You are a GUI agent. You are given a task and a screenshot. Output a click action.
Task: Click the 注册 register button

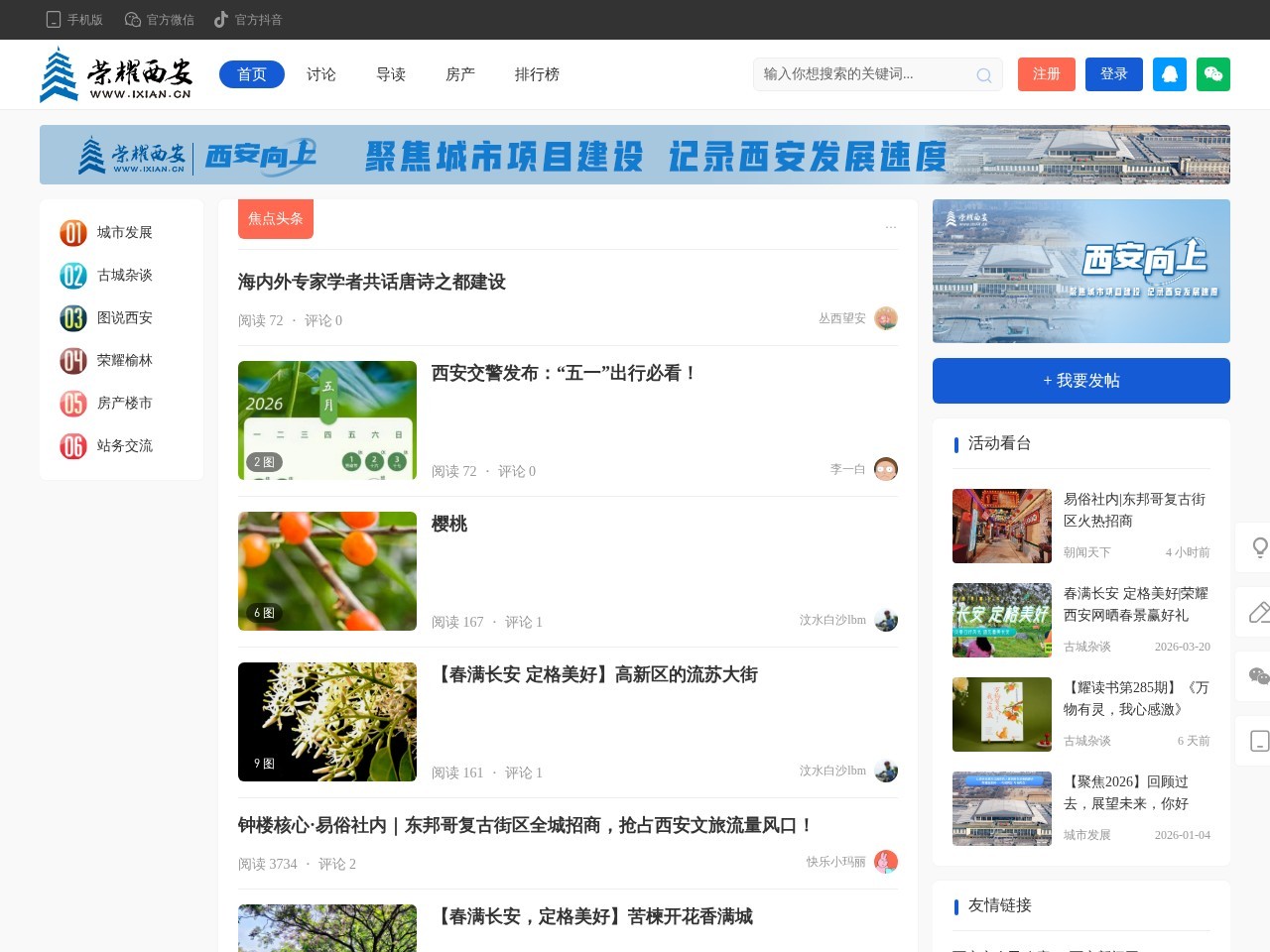(1046, 73)
